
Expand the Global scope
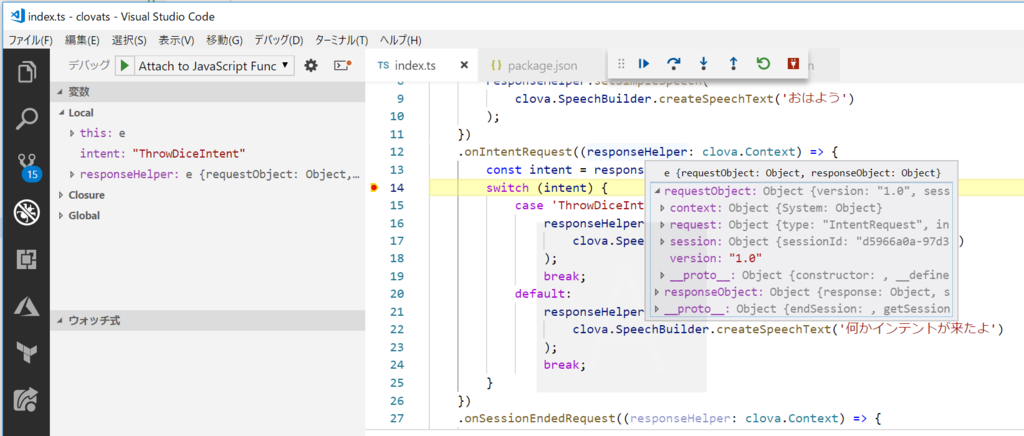[x=60, y=215]
